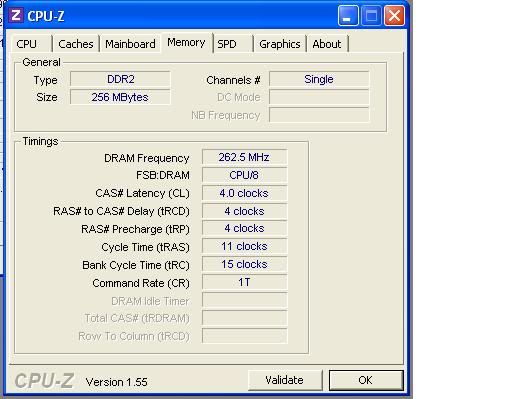Screen dimensions: 512x399
Task: Close the CPU-Z window
Action: pos(394,16)
